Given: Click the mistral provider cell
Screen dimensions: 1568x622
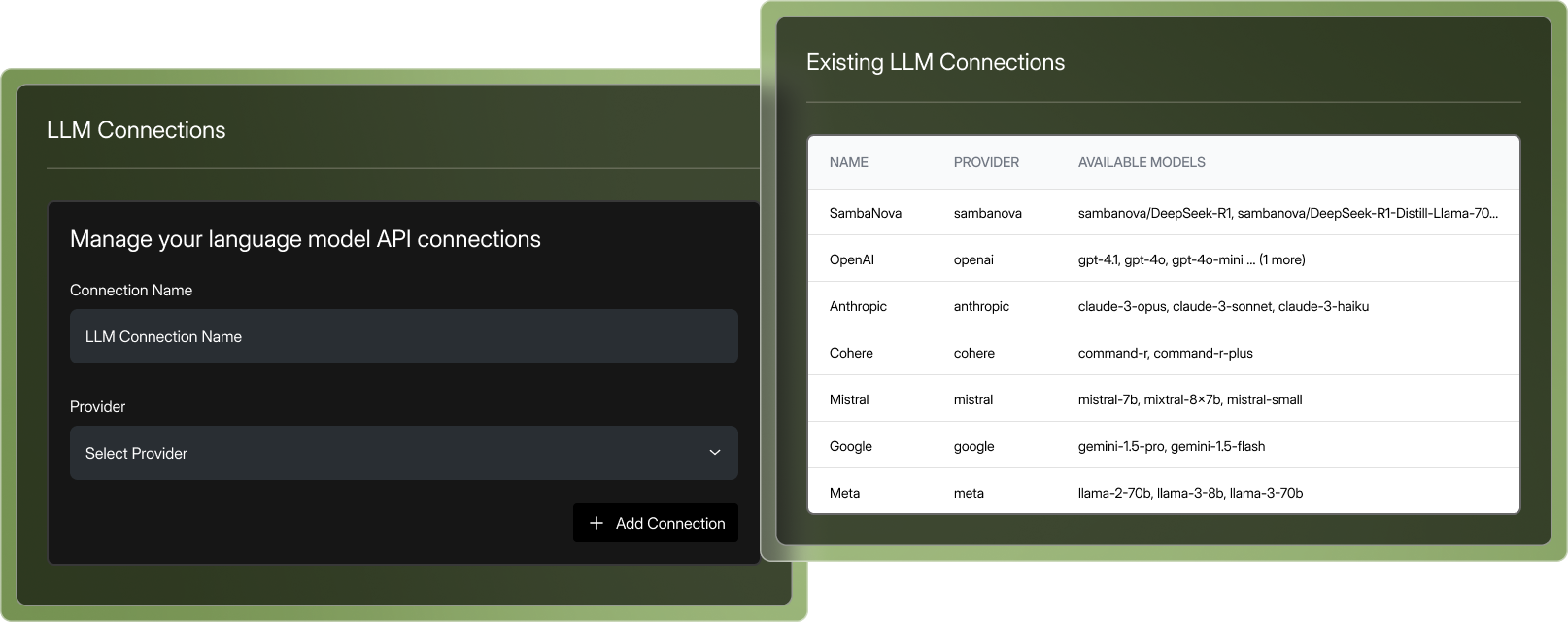Looking at the screenshot, I should tap(973, 399).
